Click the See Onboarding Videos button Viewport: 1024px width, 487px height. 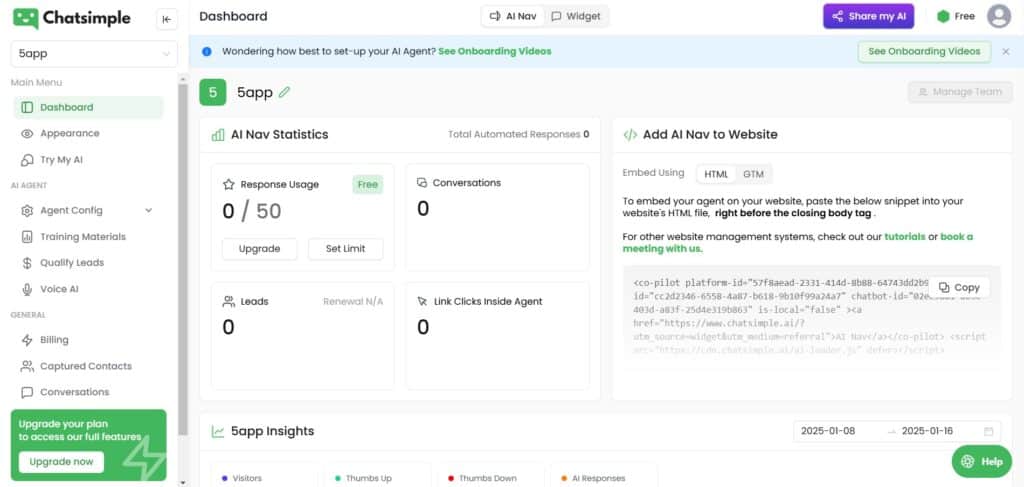click(924, 52)
